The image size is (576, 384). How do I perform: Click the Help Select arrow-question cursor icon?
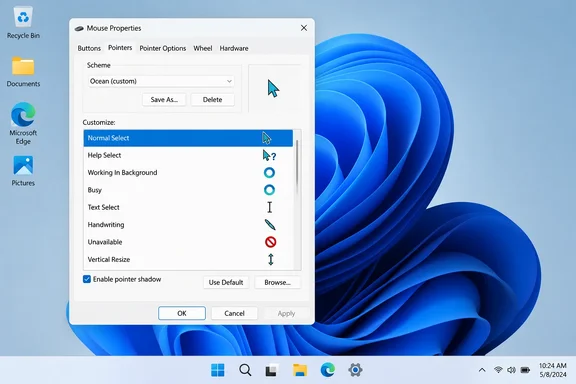269,155
